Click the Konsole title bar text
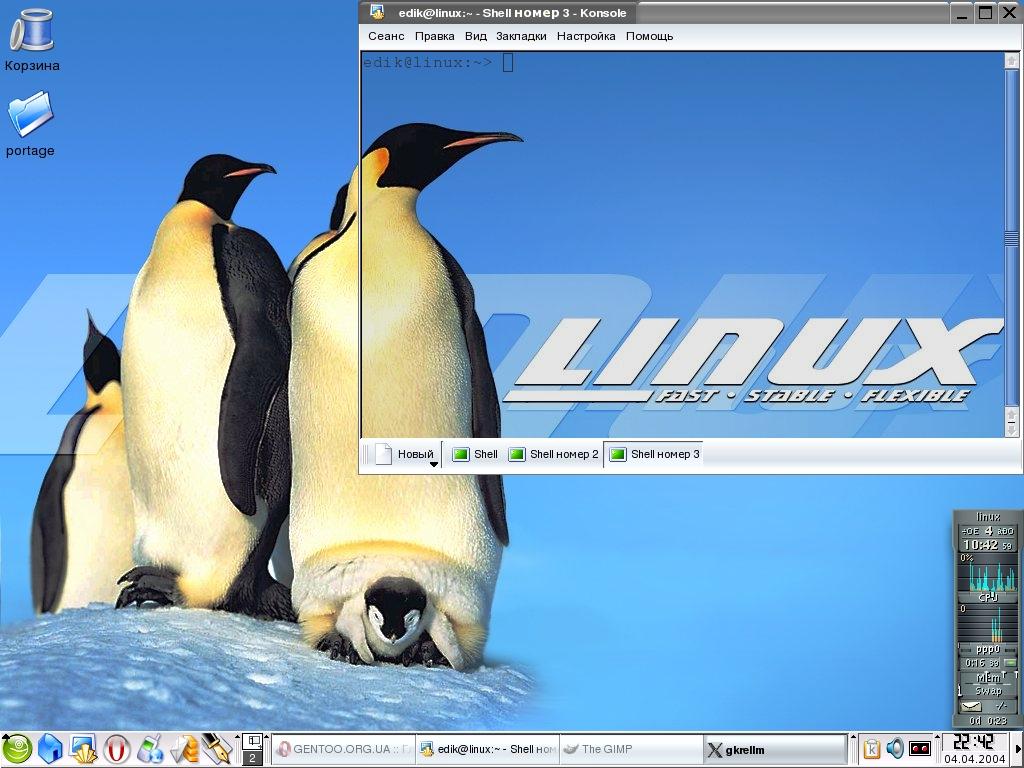Screen dimensions: 1024x768 click(512, 12)
